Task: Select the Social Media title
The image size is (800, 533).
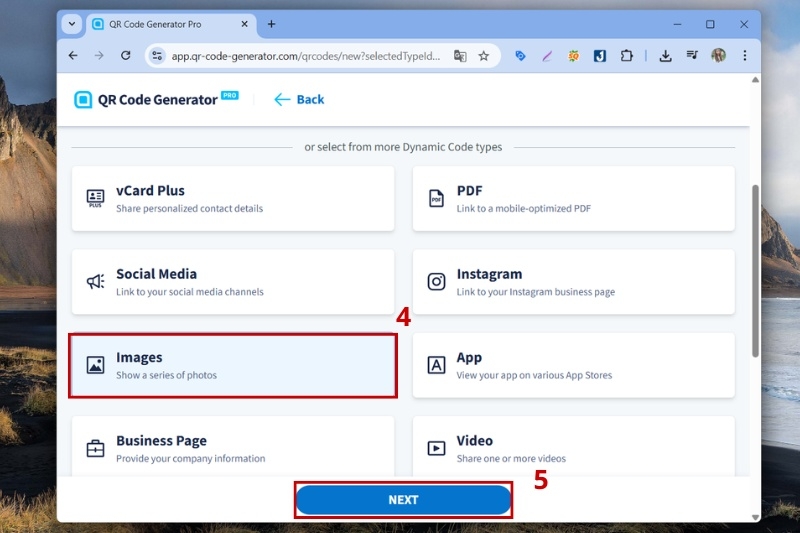Action: click(x=156, y=274)
